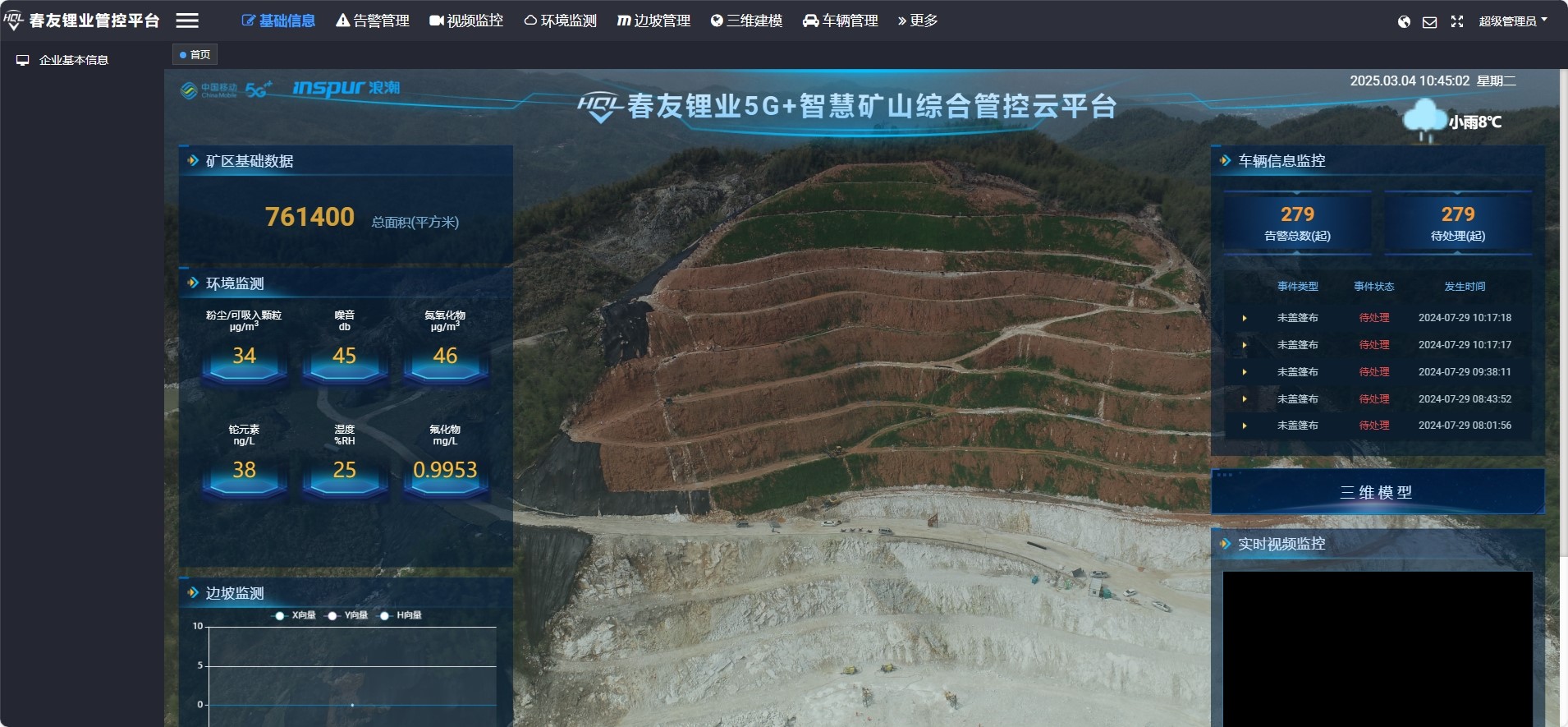Click the 待处理(起) 279 card
Viewport: 1568px width, 727px height.
click(1458, 223)
